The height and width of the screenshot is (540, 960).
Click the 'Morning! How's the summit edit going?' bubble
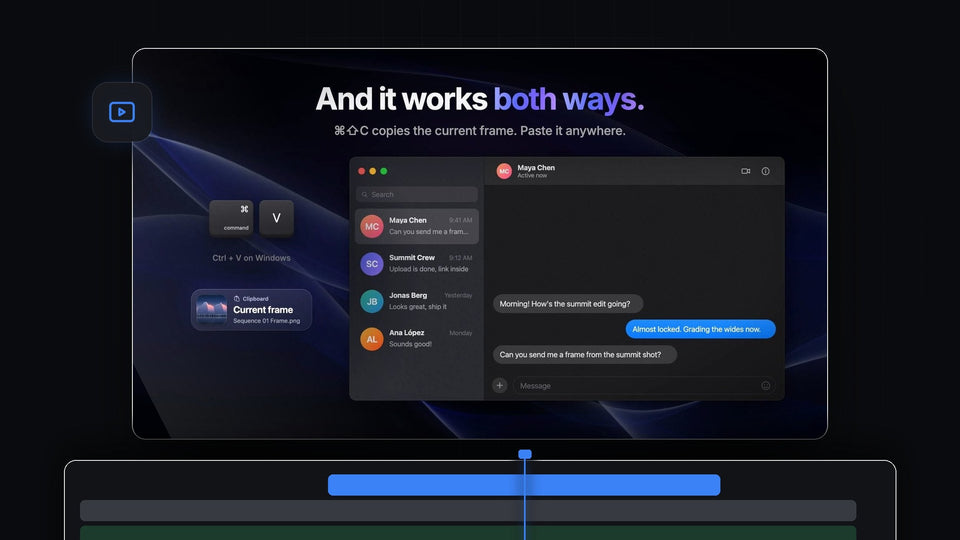[x=568, y=304]
